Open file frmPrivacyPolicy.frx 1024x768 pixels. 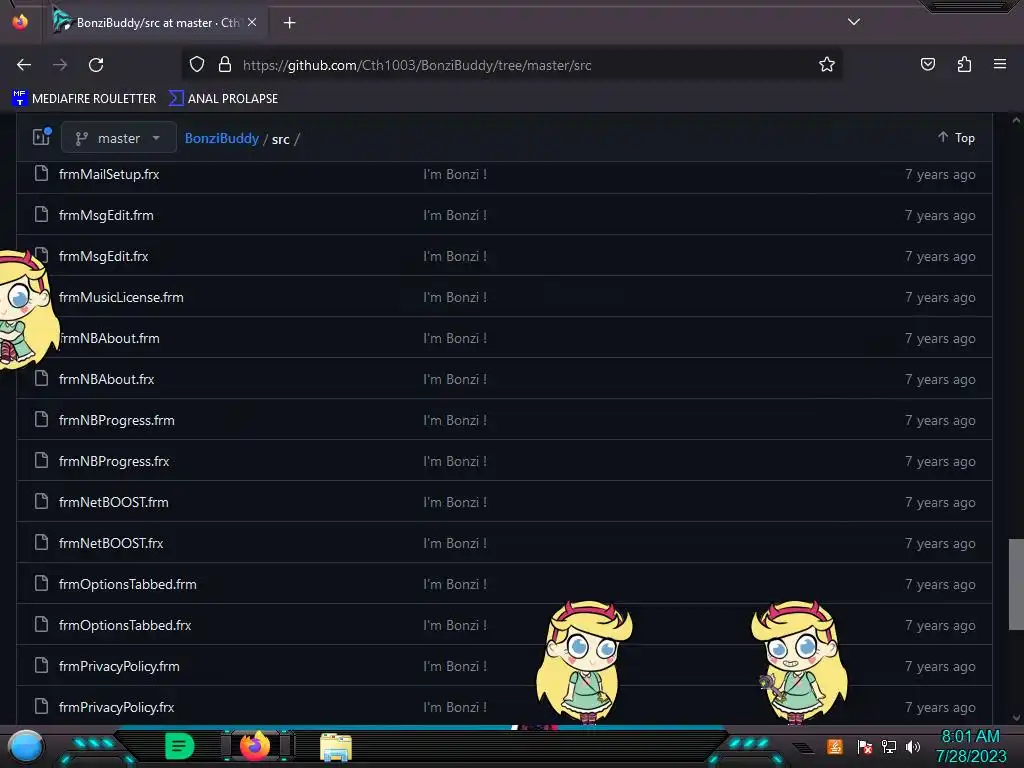(117, 707)
